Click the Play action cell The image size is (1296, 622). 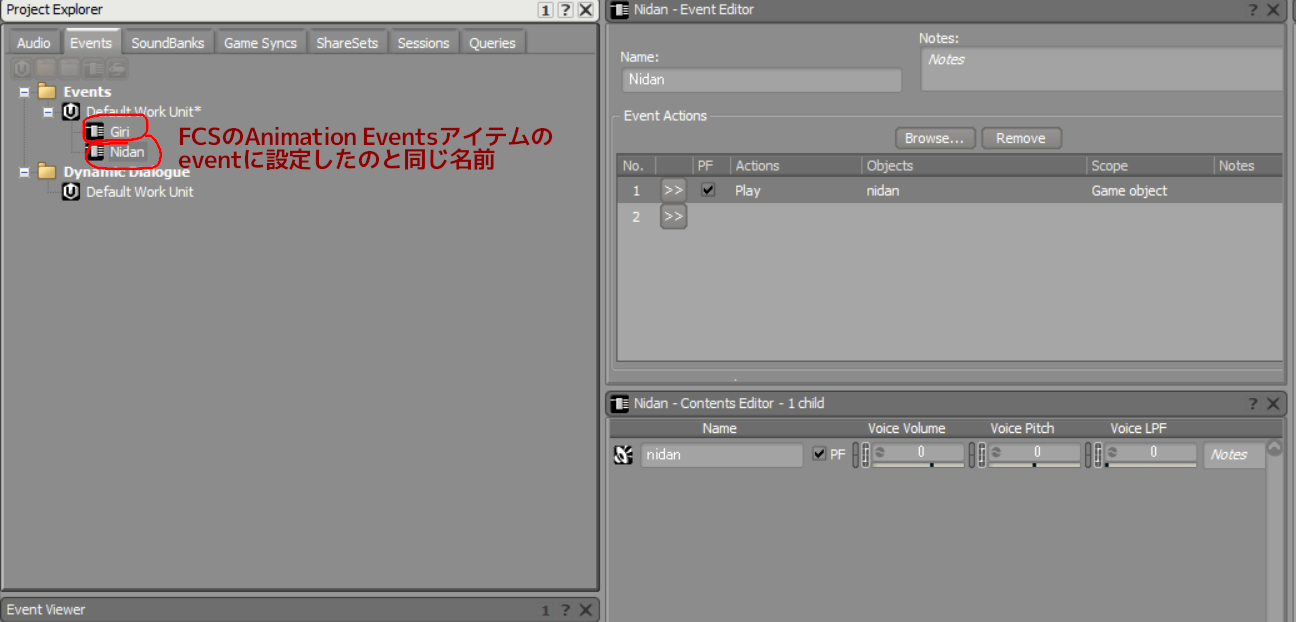point(796,190)
